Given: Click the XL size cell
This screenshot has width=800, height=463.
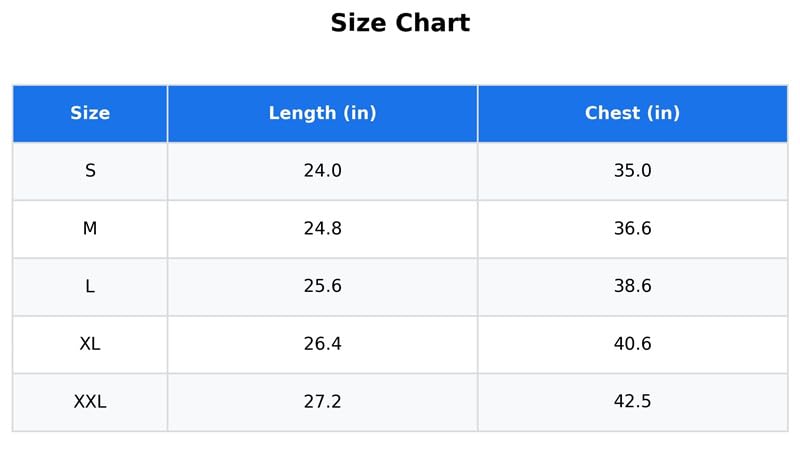Looking at the screenshot, I should point(90,344).
